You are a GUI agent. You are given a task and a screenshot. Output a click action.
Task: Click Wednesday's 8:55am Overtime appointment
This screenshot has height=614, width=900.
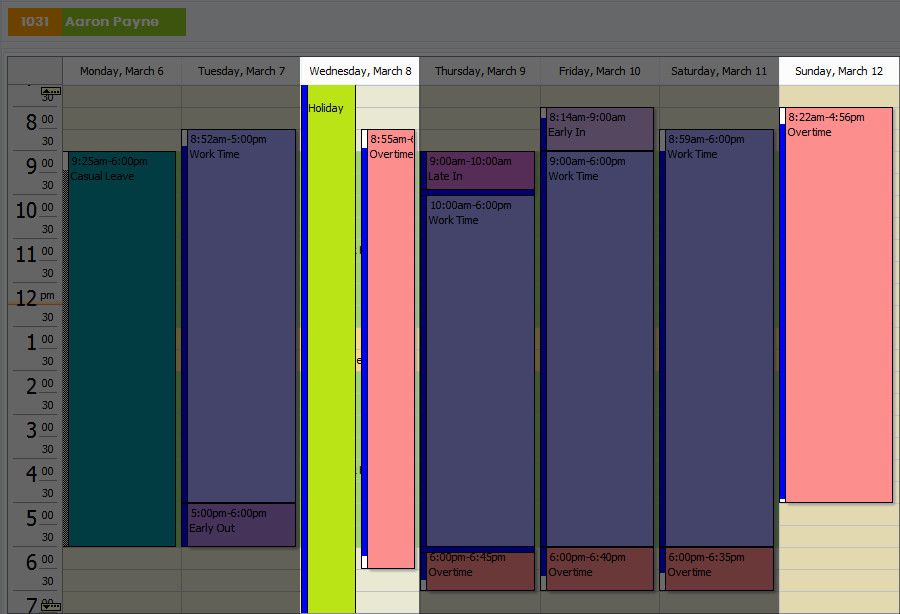pos(391,350)
